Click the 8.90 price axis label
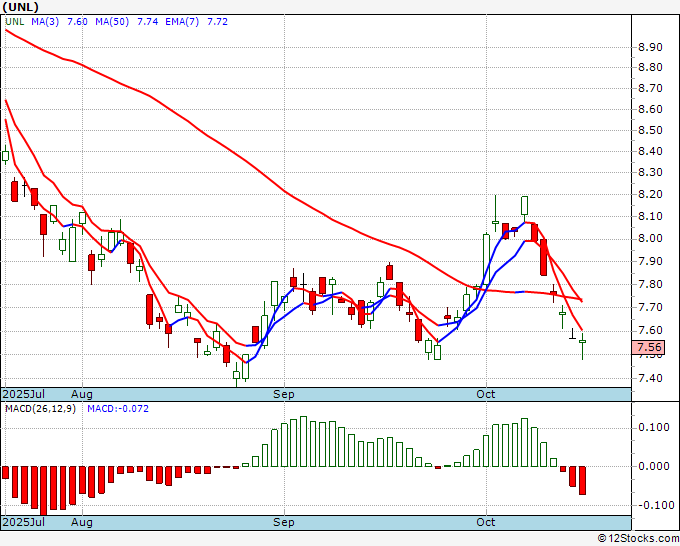This screenshot has height=546, width=680. click(650, 47)
